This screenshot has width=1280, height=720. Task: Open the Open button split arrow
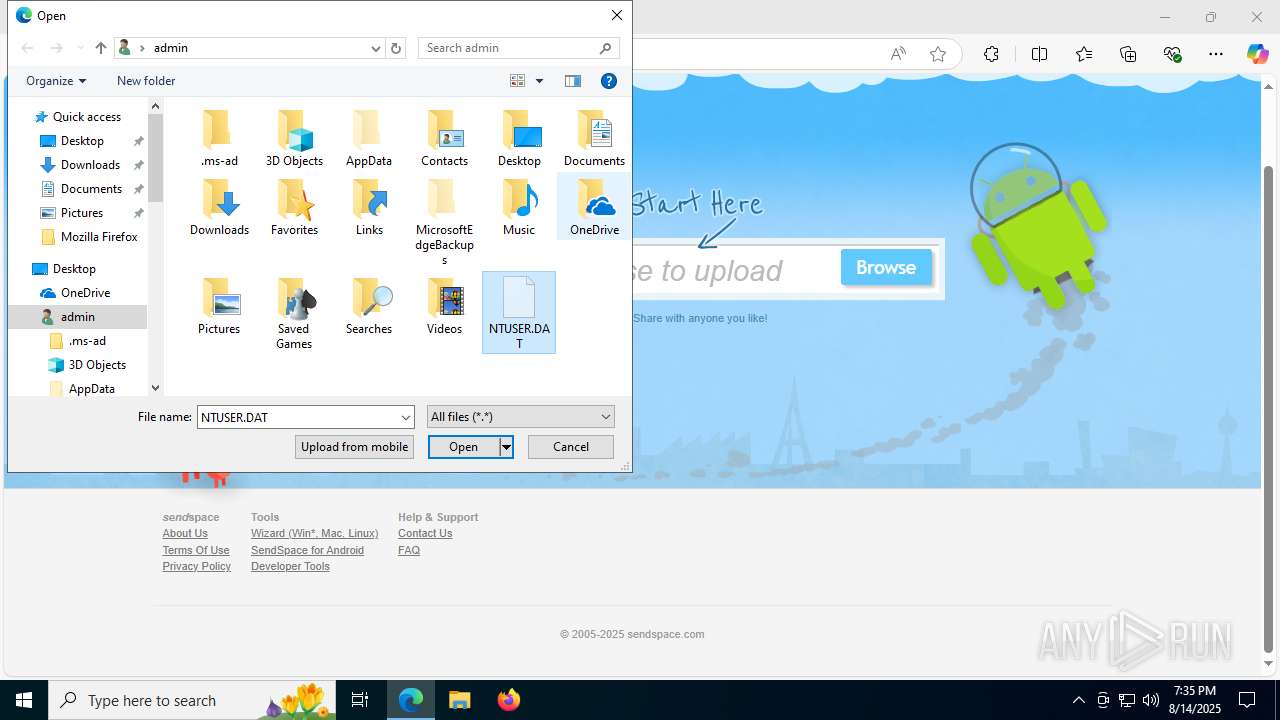(506, 447)
